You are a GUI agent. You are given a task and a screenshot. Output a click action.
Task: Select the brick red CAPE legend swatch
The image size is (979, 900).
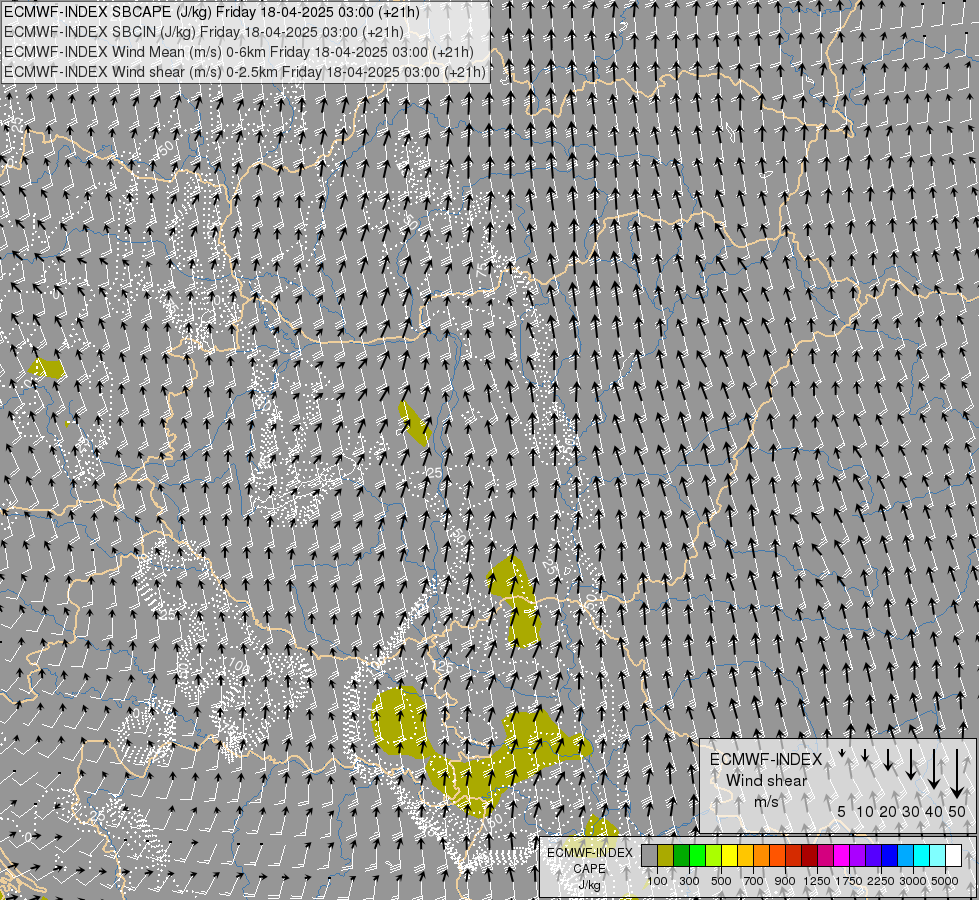[794, 856]
